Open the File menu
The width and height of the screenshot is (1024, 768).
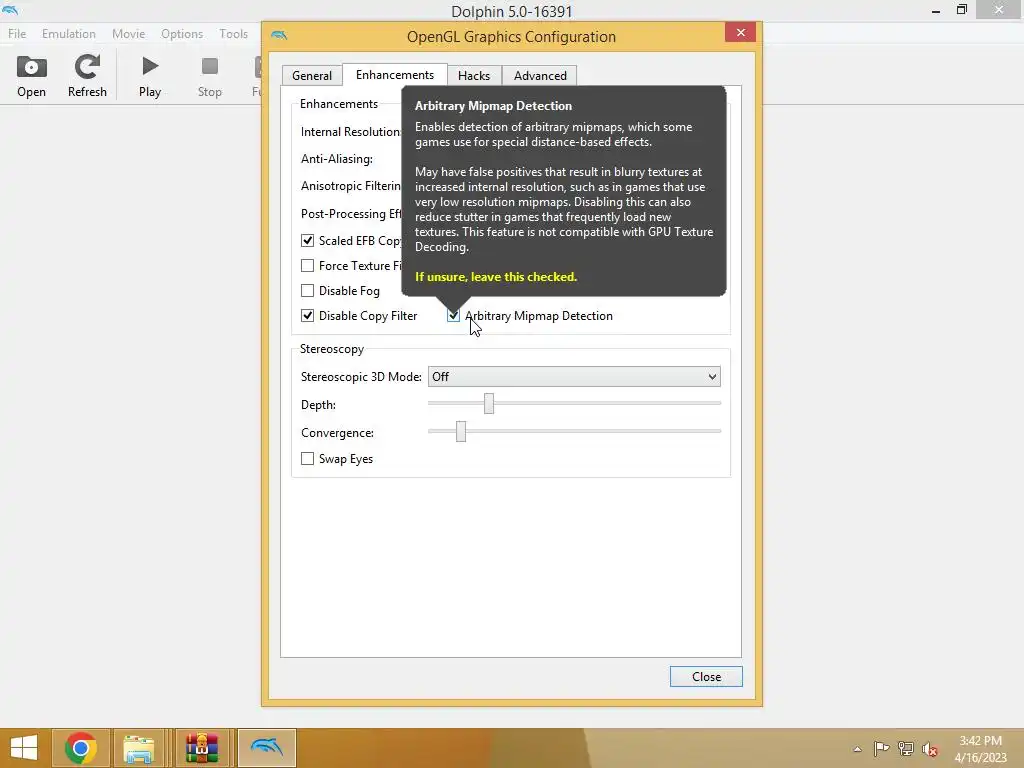tap(17, 34)
